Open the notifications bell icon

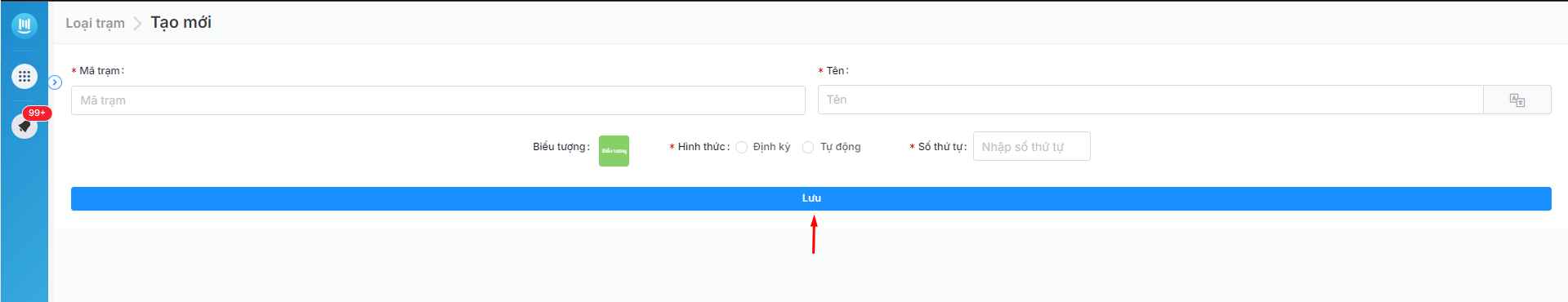pyautogui.click(x=25, y=126)
